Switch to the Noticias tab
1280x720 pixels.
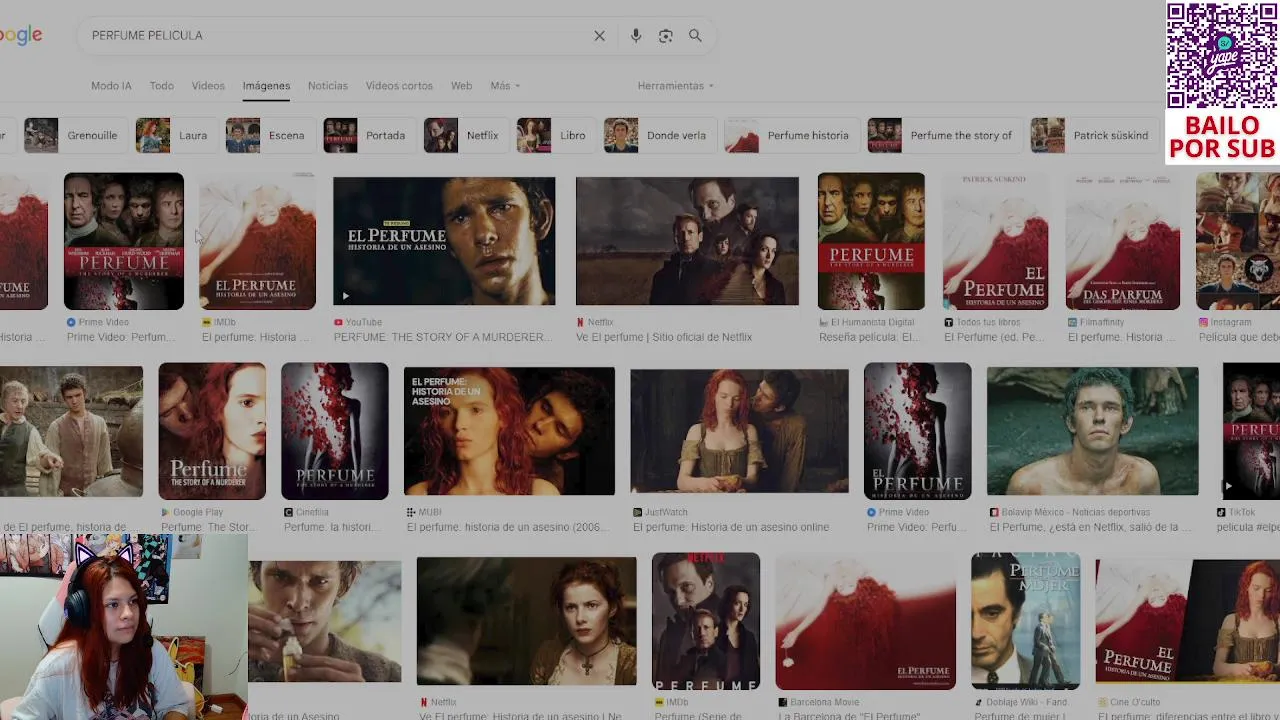pyautogui.click(x=328, y=86)
